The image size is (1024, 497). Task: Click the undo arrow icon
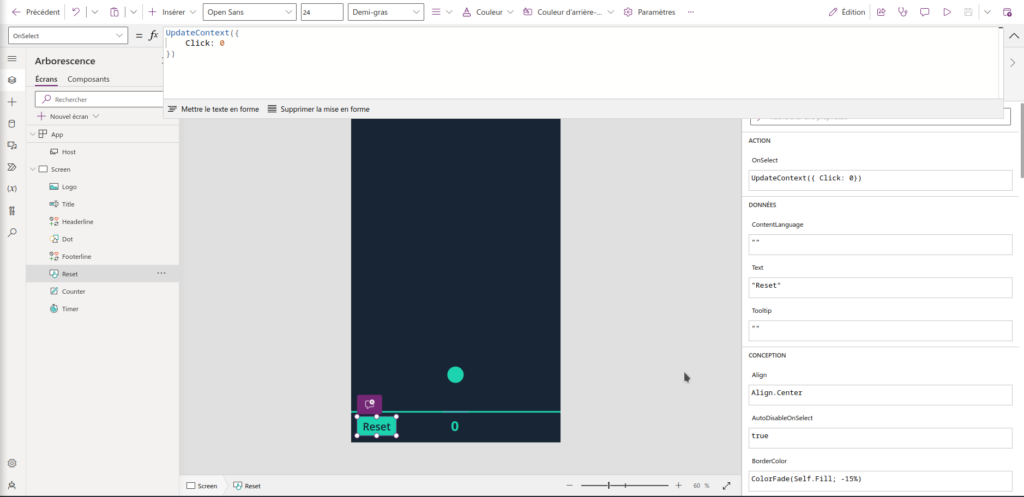point(76,12)
